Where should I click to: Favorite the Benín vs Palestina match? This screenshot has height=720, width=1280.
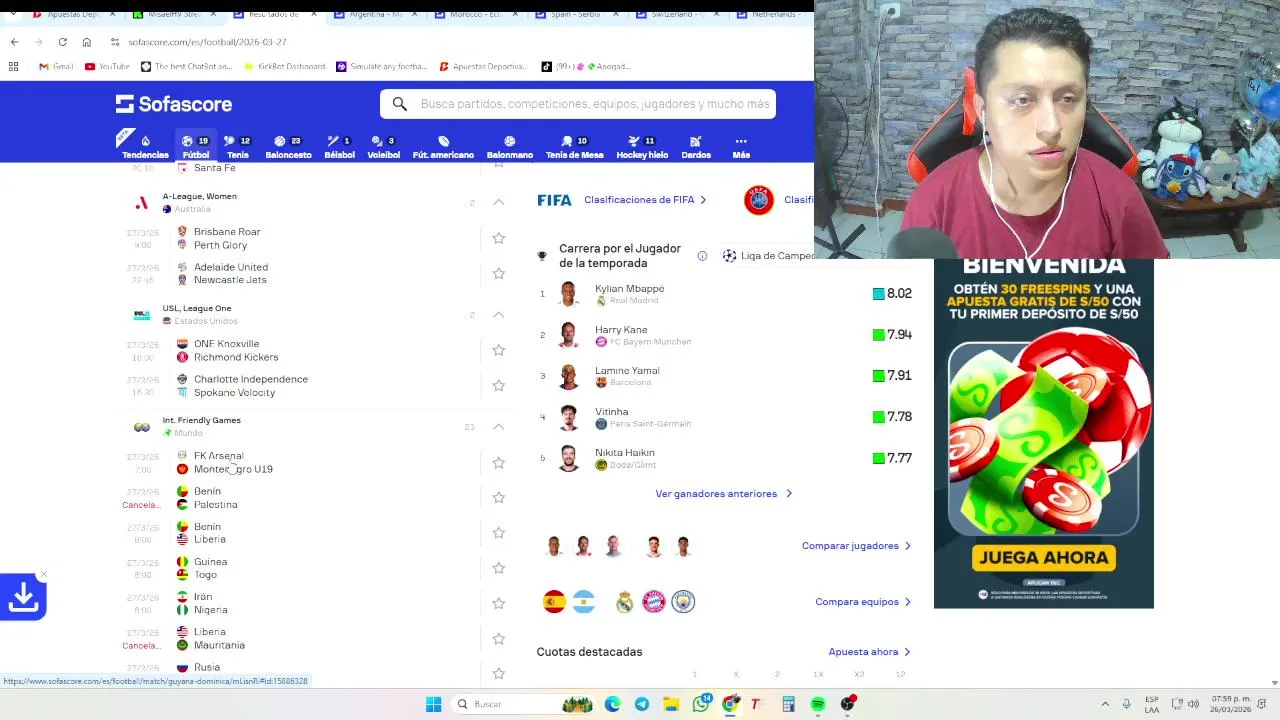pos(498,497)
